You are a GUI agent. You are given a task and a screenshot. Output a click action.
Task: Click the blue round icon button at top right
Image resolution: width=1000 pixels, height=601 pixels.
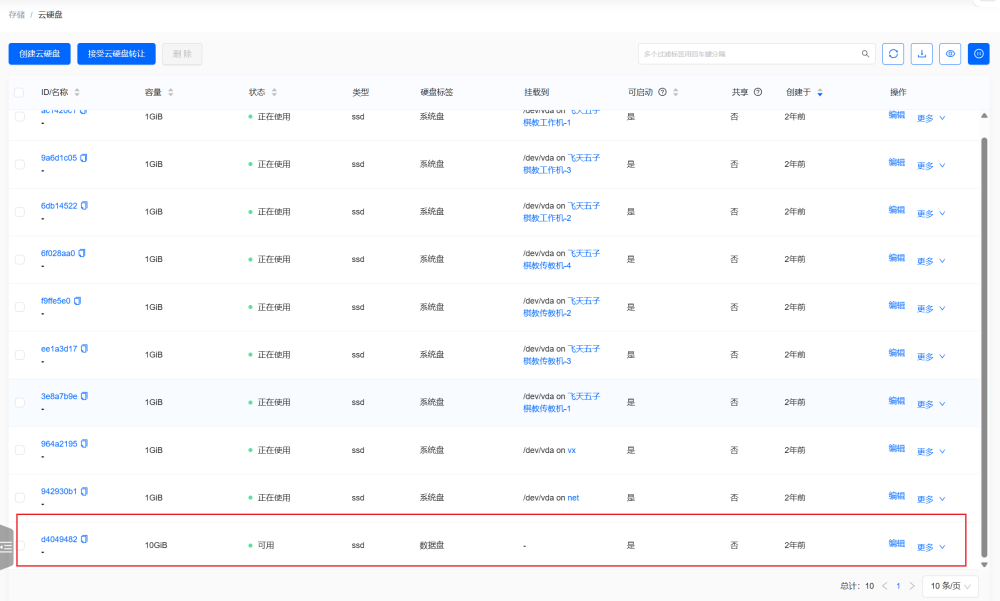pyautogui.click(x=979, y=54)
